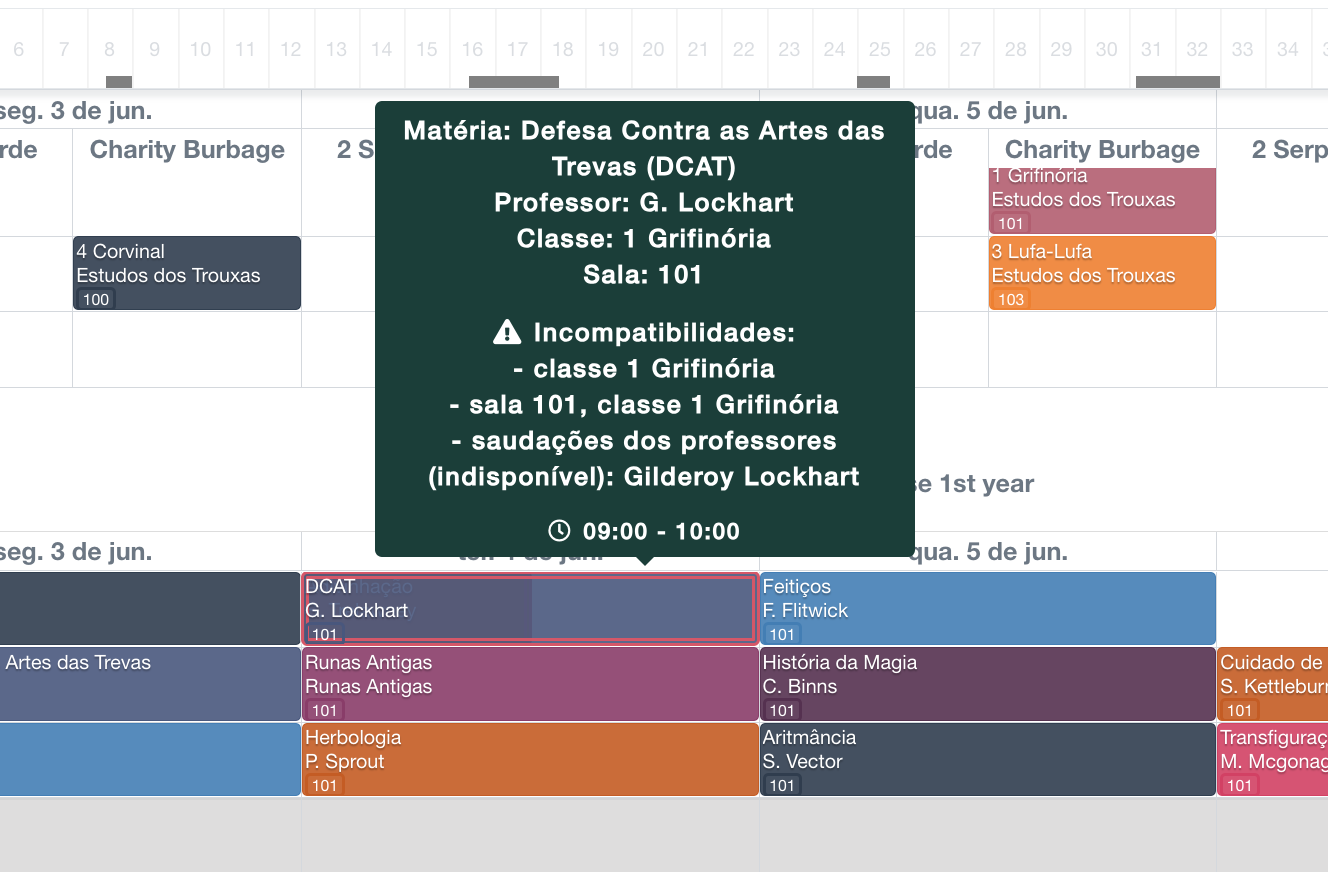This screenshot has width=1328, height=872.
Task: Click the gray marker under week 25
Action: point(873,82)
